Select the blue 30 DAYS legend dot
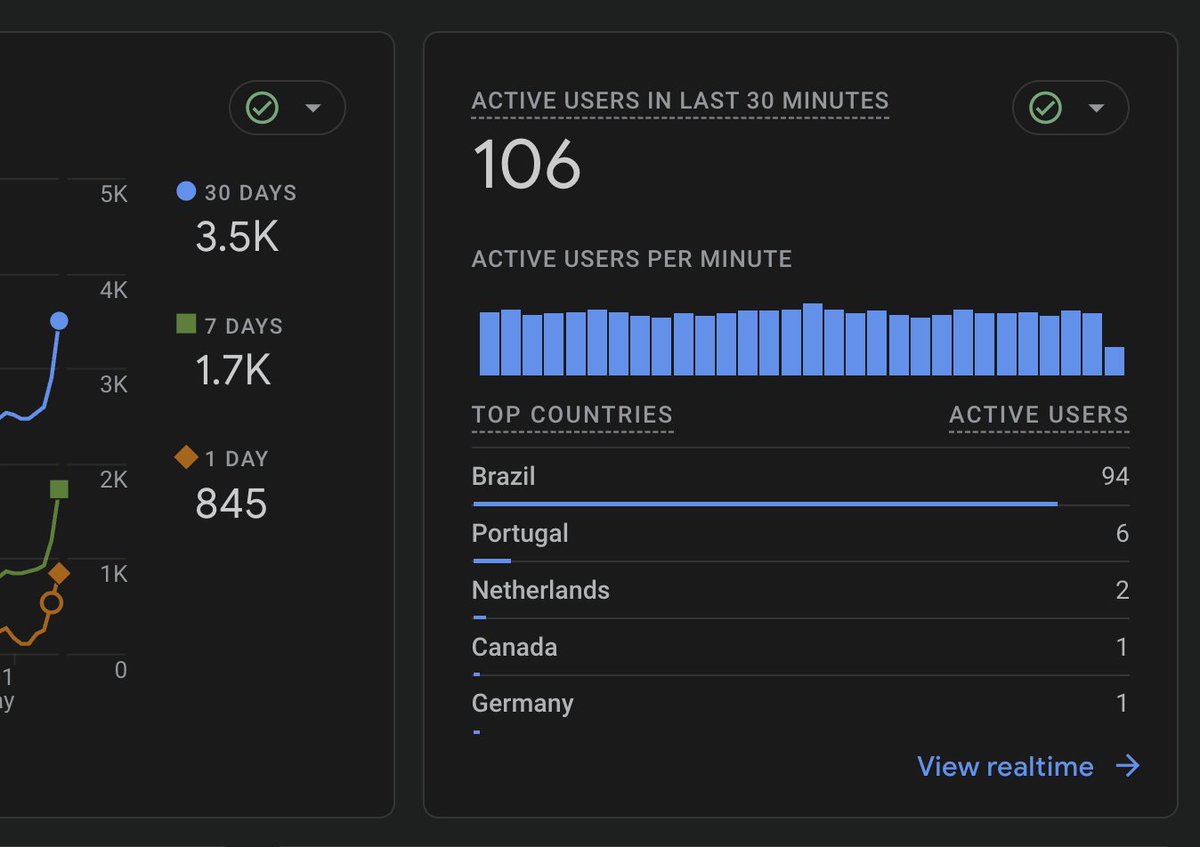The image size is (1200, 847). pos(186,191)
